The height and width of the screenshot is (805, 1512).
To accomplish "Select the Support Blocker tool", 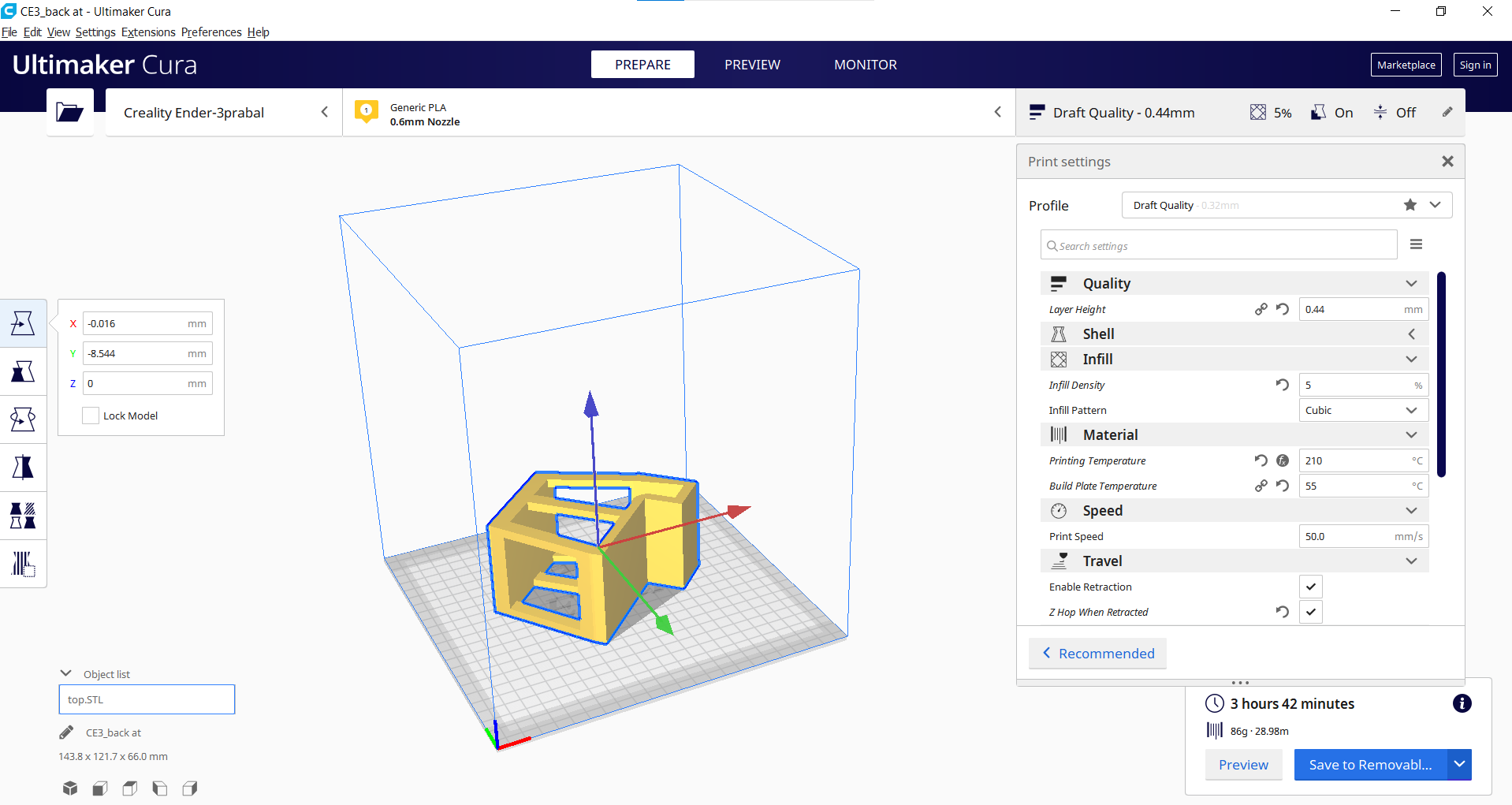I will tap(23, 564).
